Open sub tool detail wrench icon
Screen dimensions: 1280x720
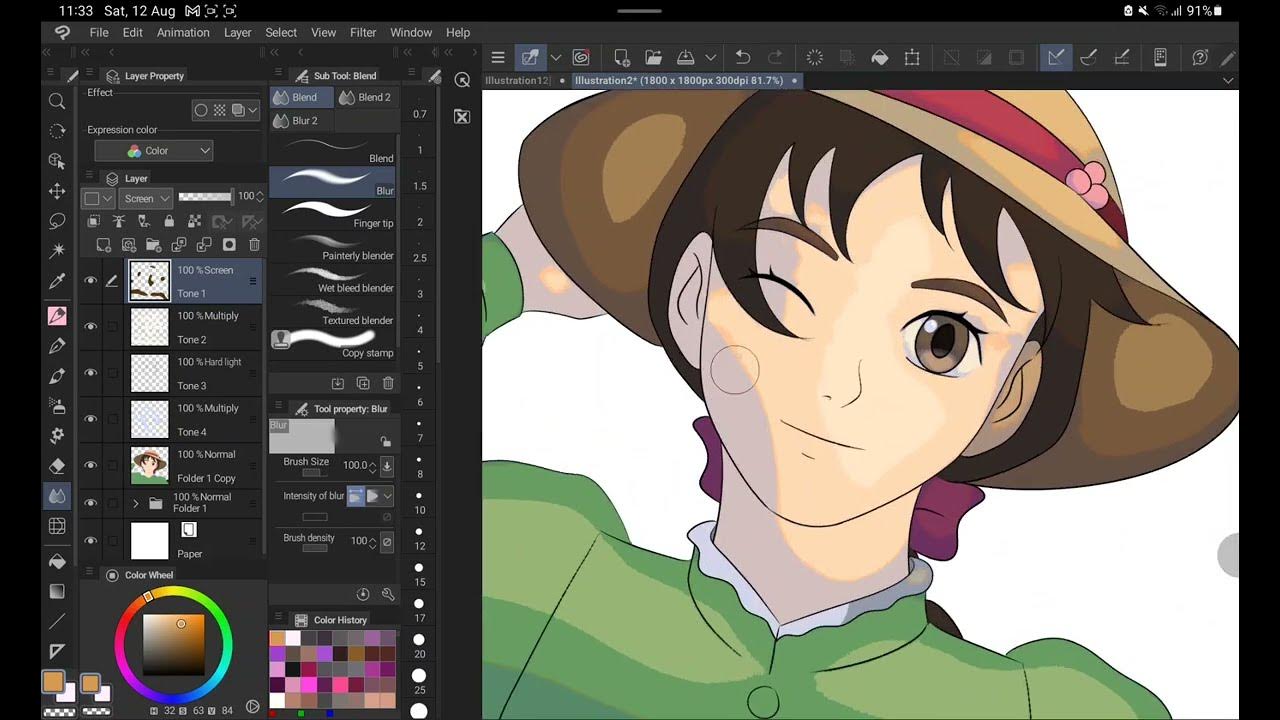pos(388,594)
